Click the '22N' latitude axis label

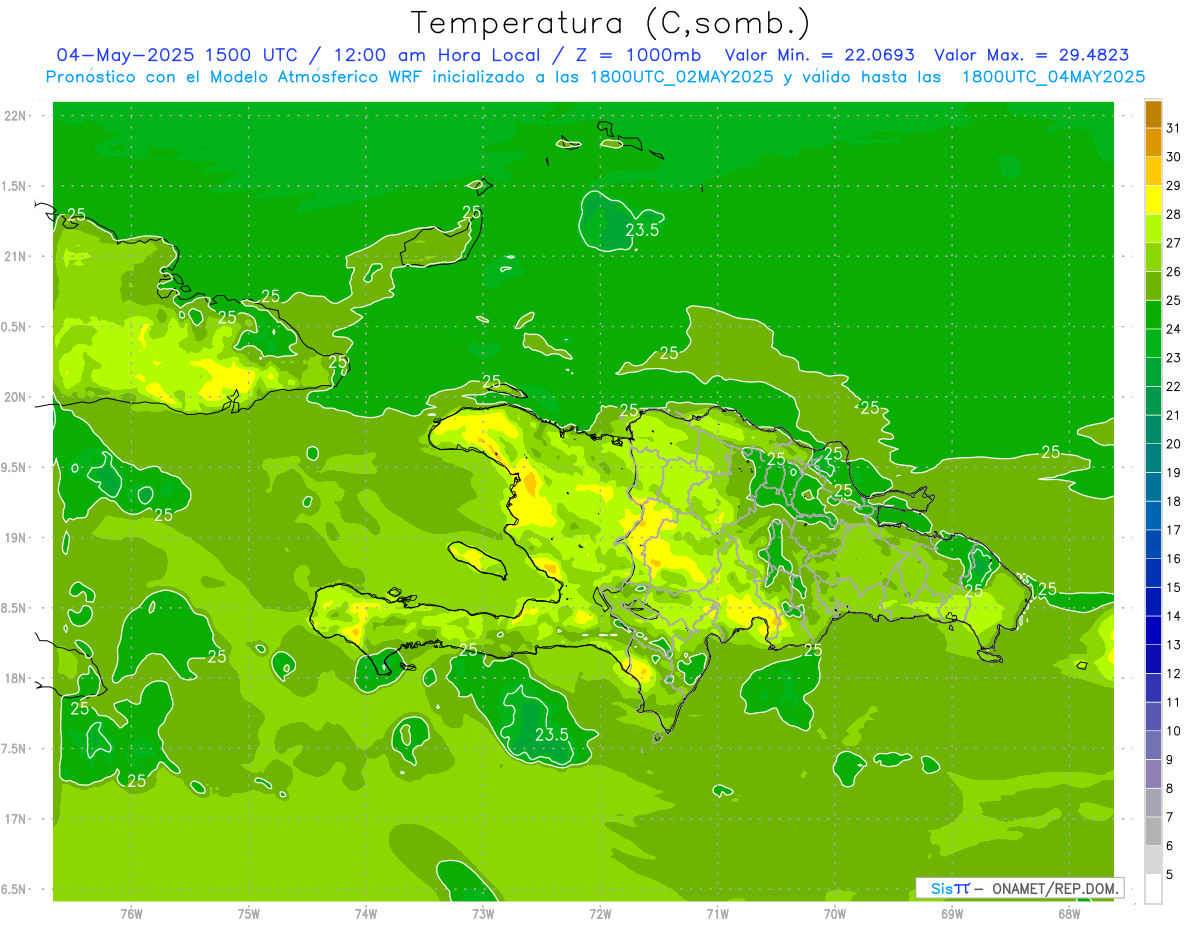pyautogui.click(x=15, y=116)
